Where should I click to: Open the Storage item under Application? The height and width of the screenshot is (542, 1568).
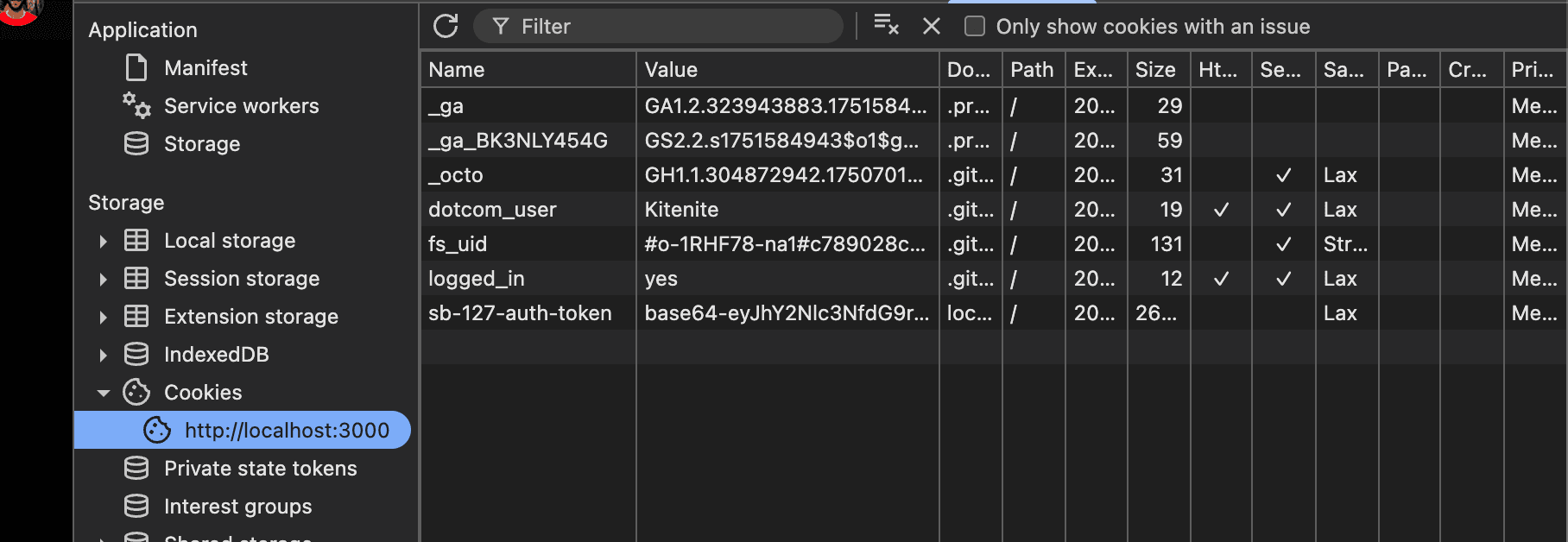pyautogui.click(x=201, y=143)
